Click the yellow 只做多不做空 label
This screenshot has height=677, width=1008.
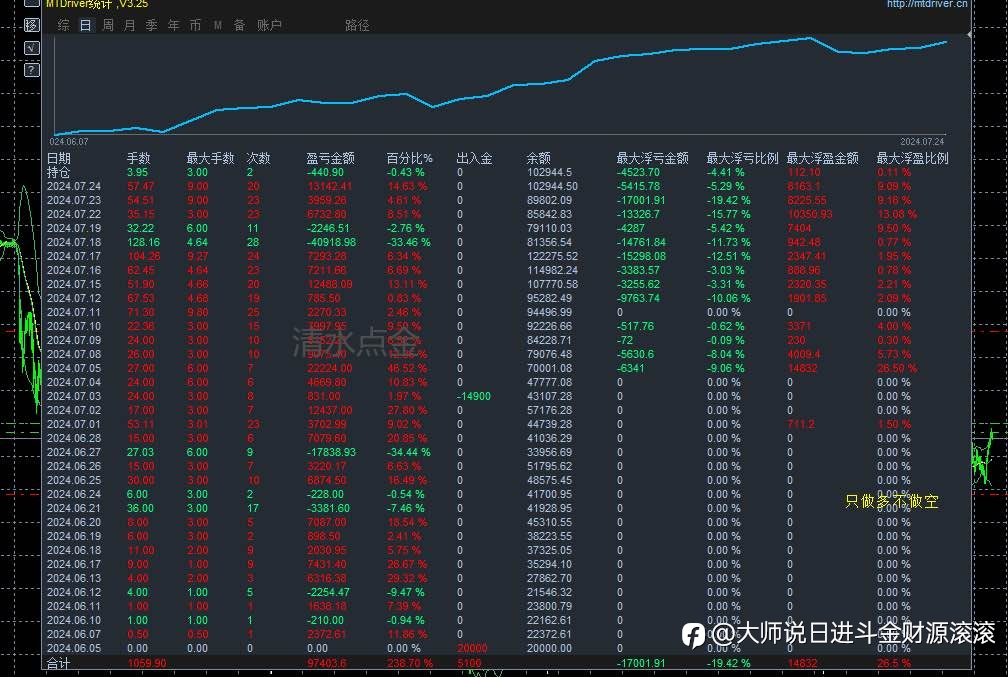pos(892,501)
